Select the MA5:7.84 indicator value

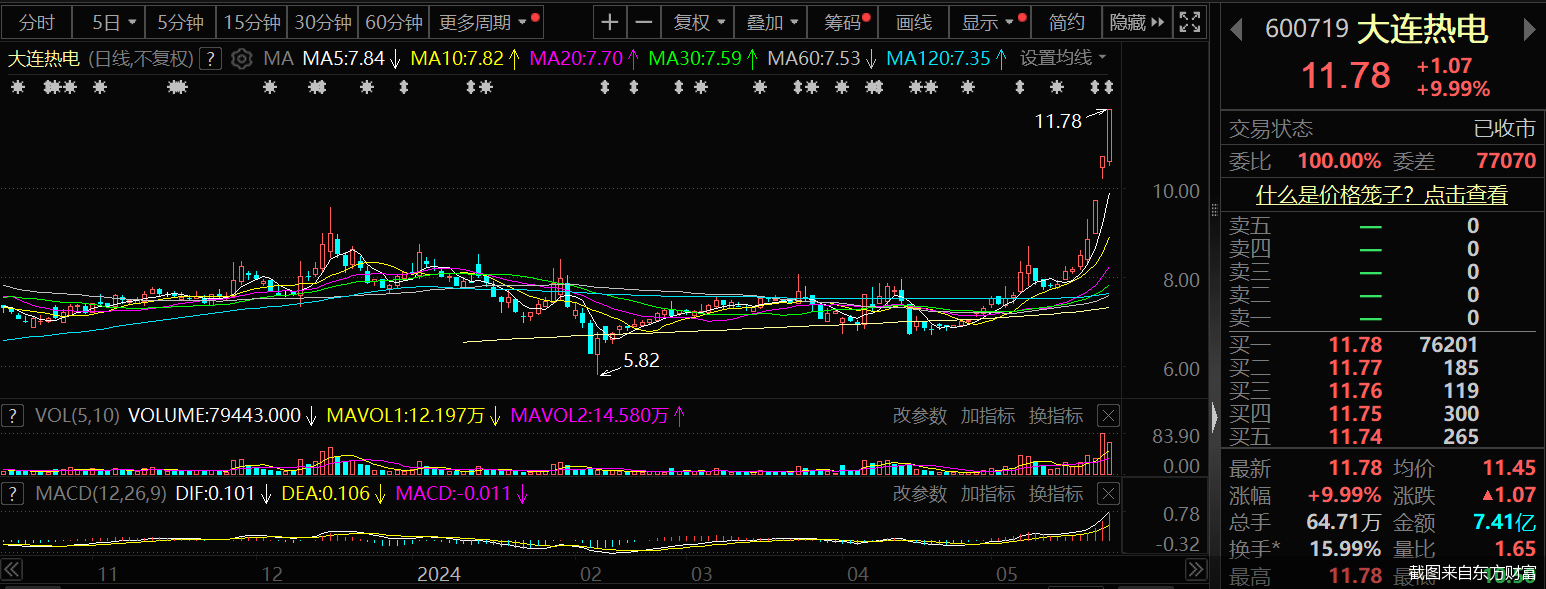click(351, 59)
